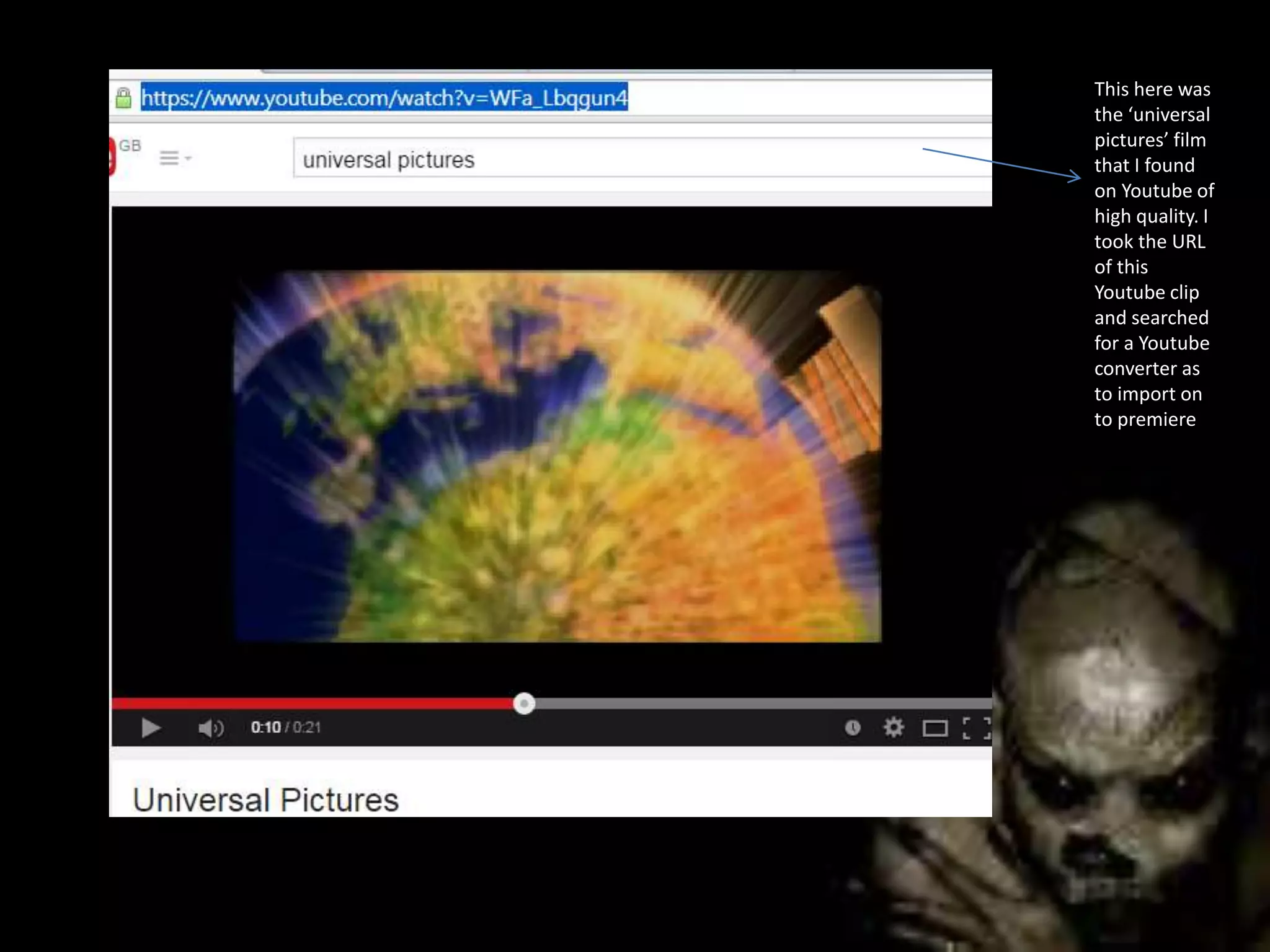Click the white scrubber handle on the progress bar

[524, 703]
